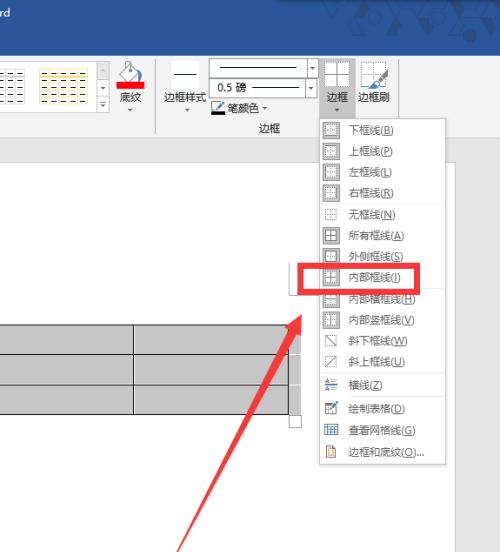Image resolution: width=500 pixels, height=552 pixels.
Task: Select the Bottom Border (下框线) option
Action: tap(382, 131)
